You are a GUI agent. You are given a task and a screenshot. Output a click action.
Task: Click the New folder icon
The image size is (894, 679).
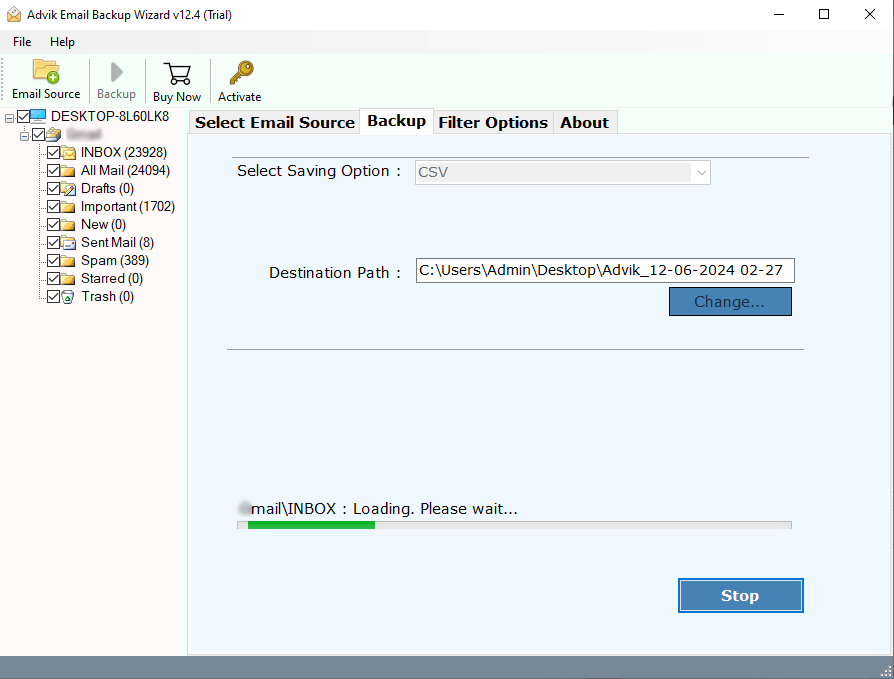coord(68,225)
